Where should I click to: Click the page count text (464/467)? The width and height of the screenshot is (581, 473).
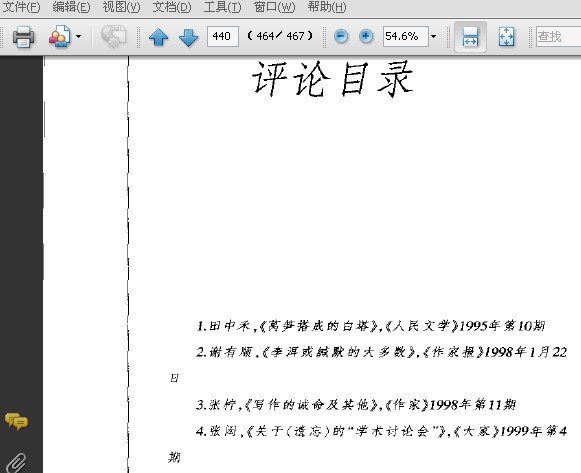coord(280,36)
